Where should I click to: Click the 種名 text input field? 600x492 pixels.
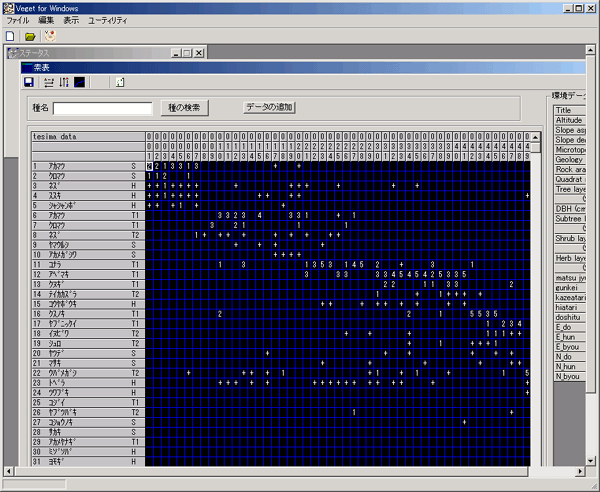pyautogui.click(x=103, y=107)
